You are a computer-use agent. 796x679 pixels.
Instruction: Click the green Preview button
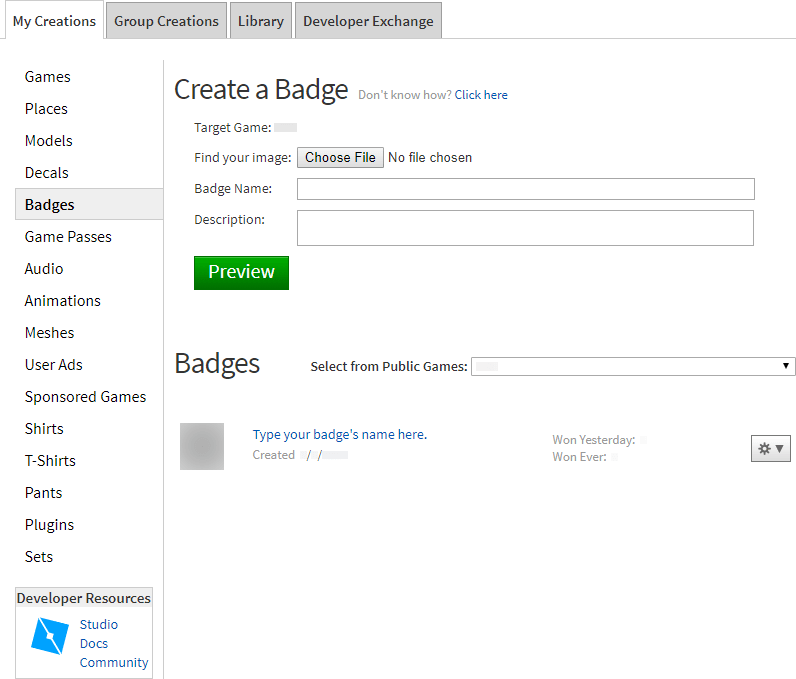(x=241, y=273)
